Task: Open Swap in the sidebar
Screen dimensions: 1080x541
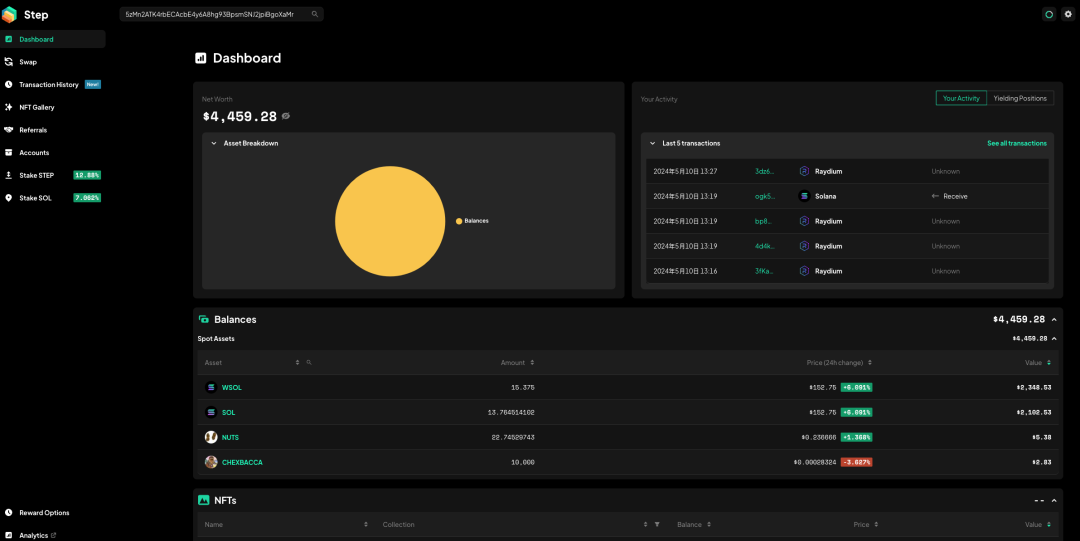Action: [x=28, y=62]
